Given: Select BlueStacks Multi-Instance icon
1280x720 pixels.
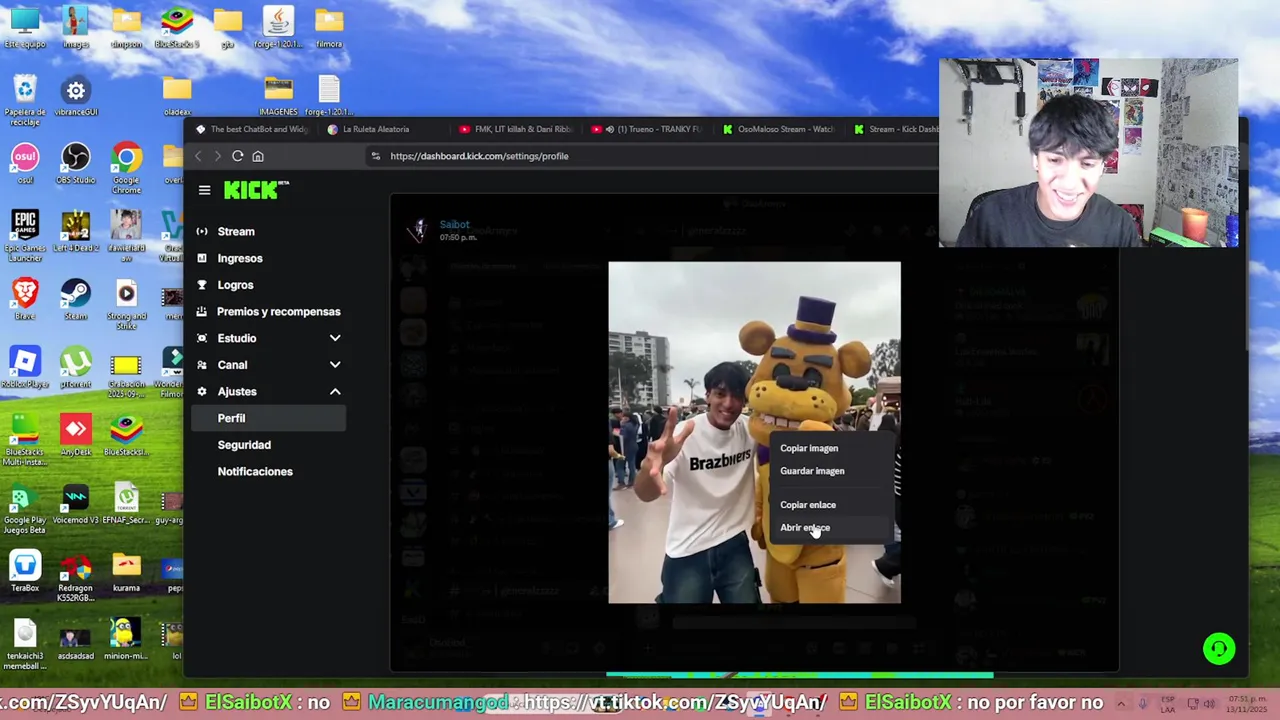Looking at the screenshot, I should click(25, 440).
